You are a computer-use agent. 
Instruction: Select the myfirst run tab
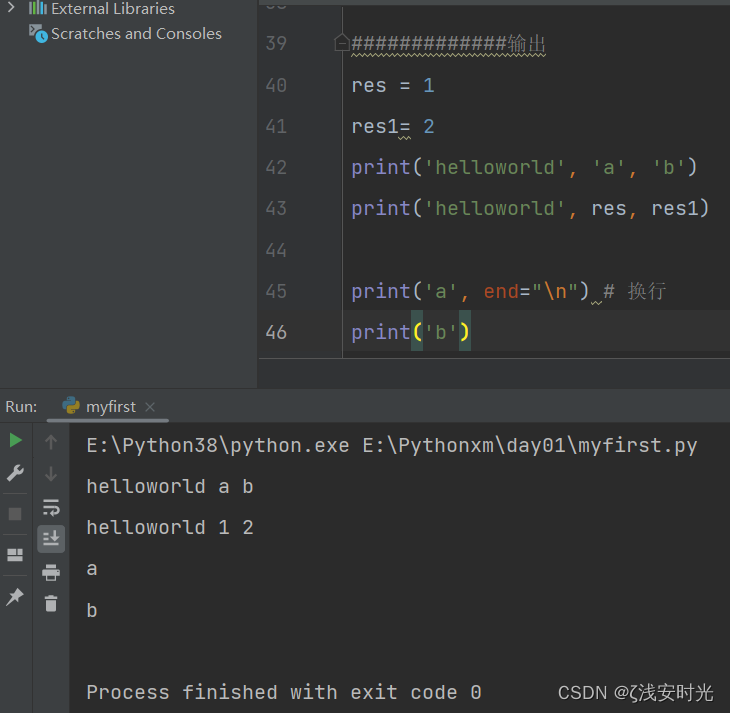108,407
